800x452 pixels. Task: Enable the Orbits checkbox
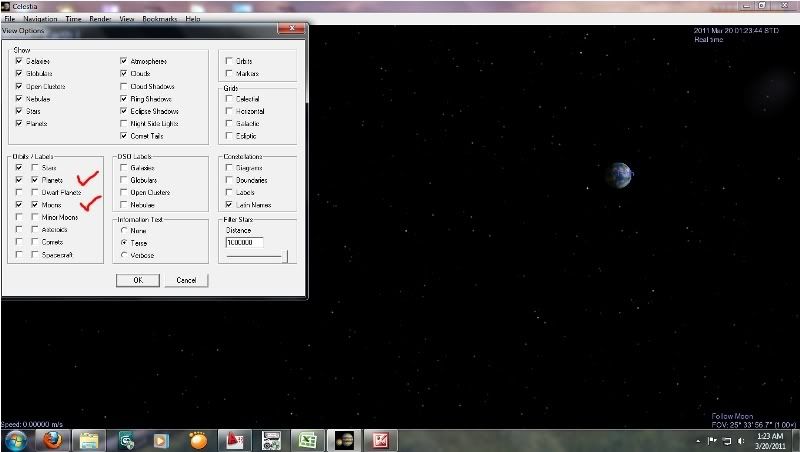[x=229, y=61]
